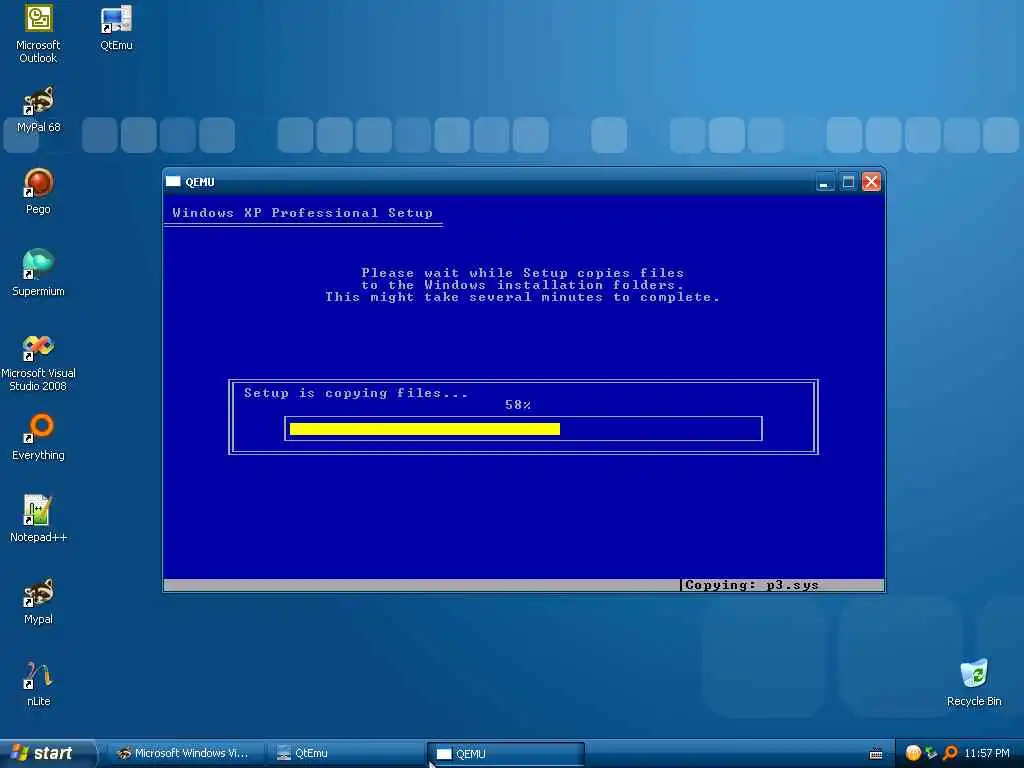Switch to QtEmu taskbar button
The image size is (1024, 768).
pyautogui.click(x=345, y=754)
